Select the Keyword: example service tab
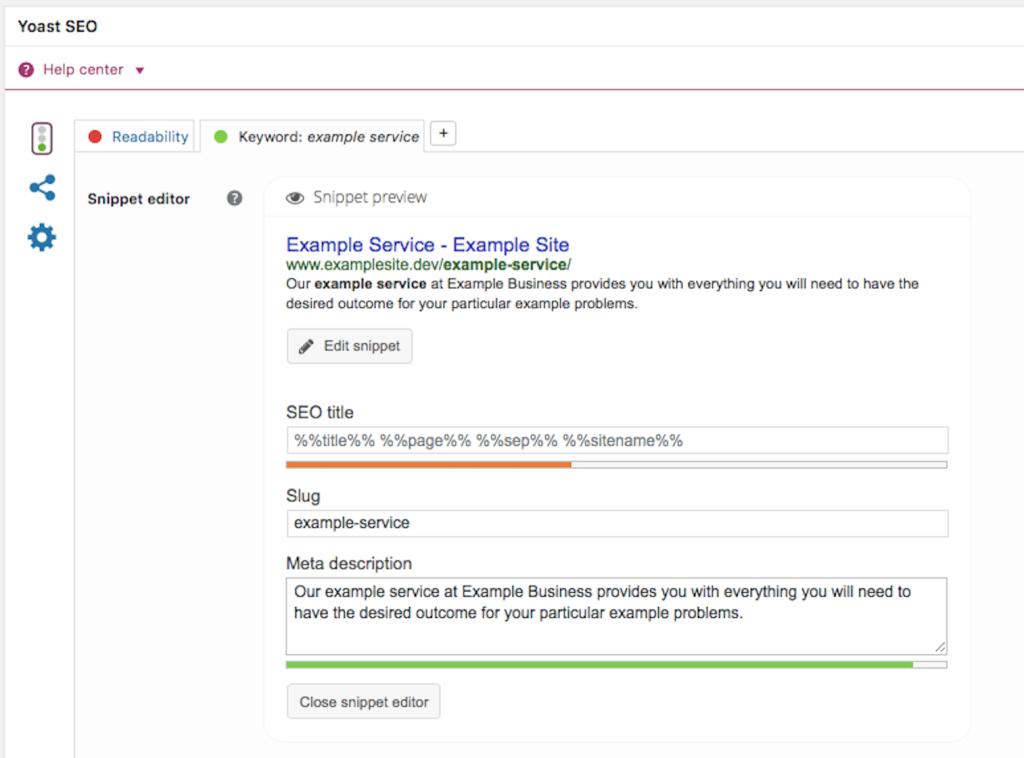The width and height of the screenshot is (1024, 758). click(x=328, y=137)
